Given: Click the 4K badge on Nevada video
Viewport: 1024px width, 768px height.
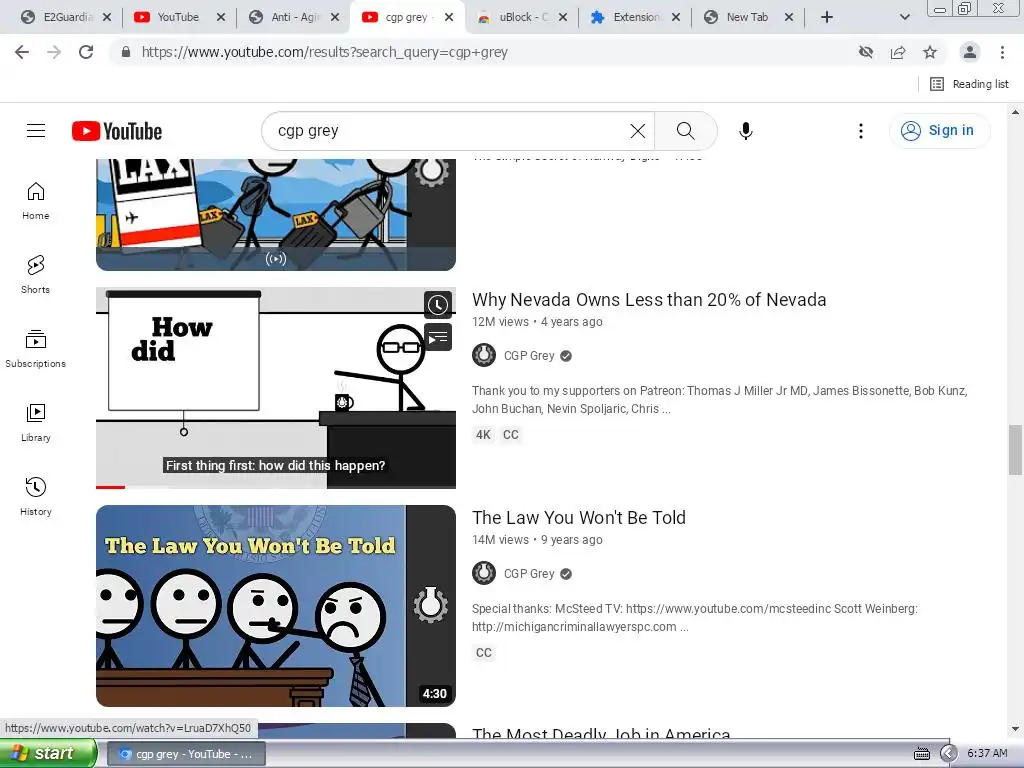Looking at the screenshot, I should pyautogui.click(x=483, y=435).
